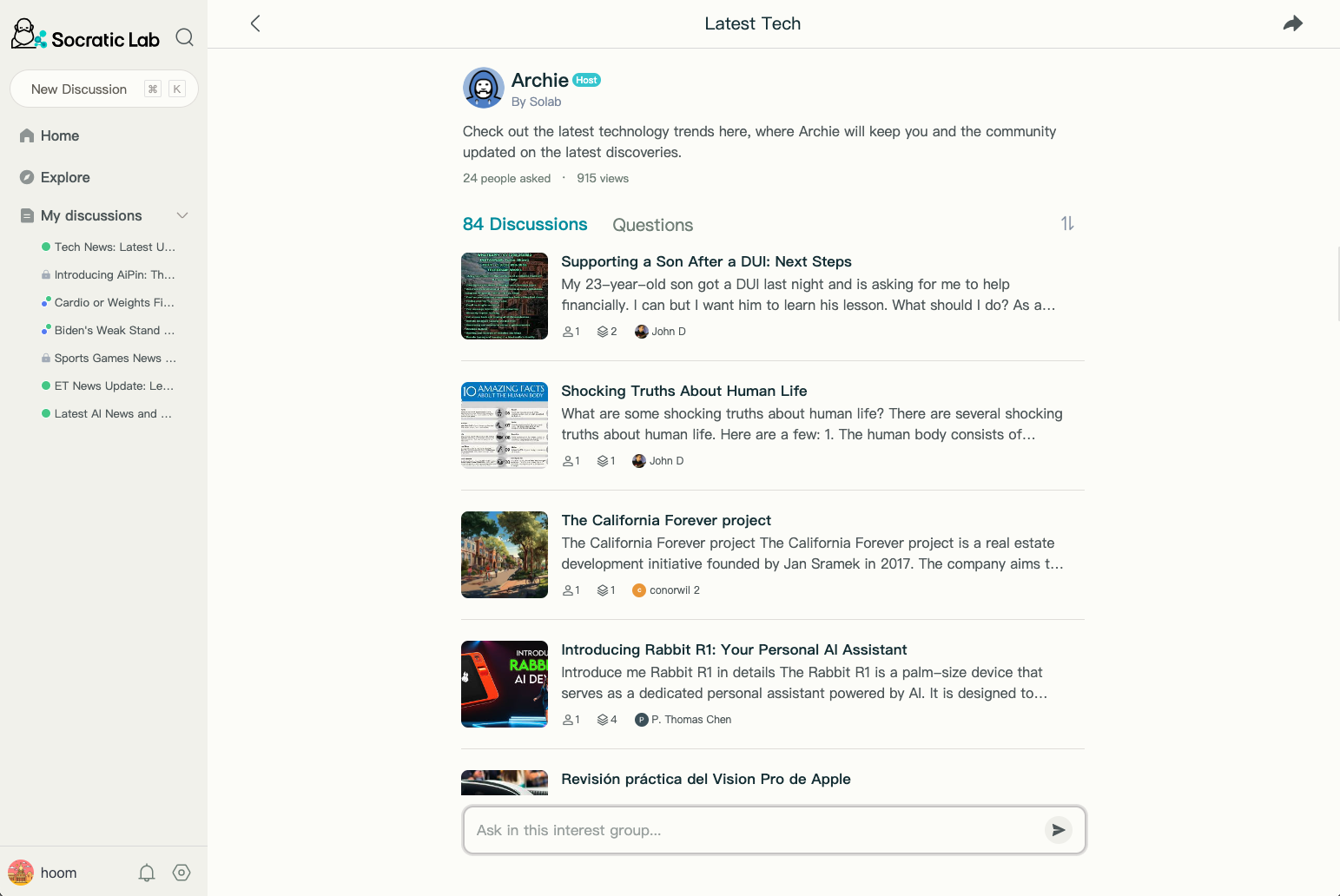Click the back arrow in header
This screenshot has width=1340, height=896.
coord(255,23)
